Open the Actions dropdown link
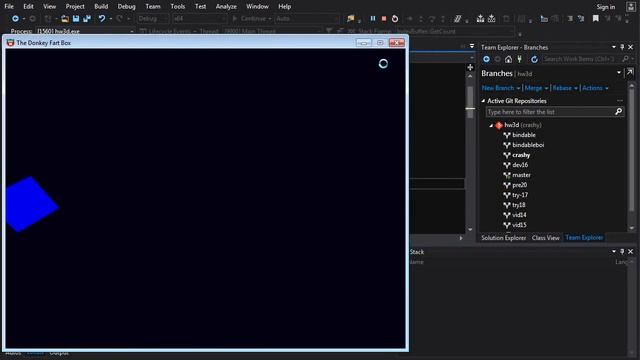The height and width of the screenshot is (360, 640). [x=595, y=88]
